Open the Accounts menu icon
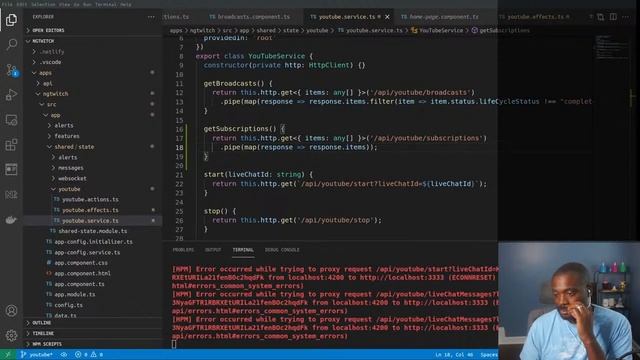This screenshot has height=360, width=640. click(11, 311)
